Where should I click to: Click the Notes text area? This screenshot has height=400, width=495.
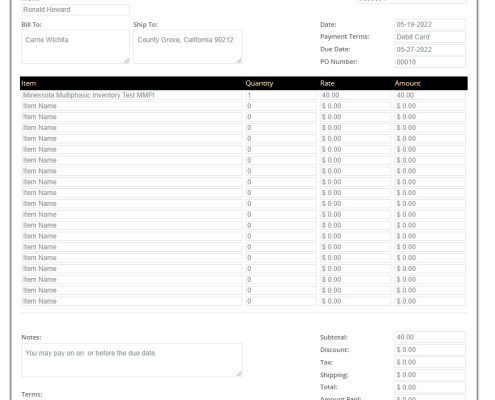pos(132,360)
